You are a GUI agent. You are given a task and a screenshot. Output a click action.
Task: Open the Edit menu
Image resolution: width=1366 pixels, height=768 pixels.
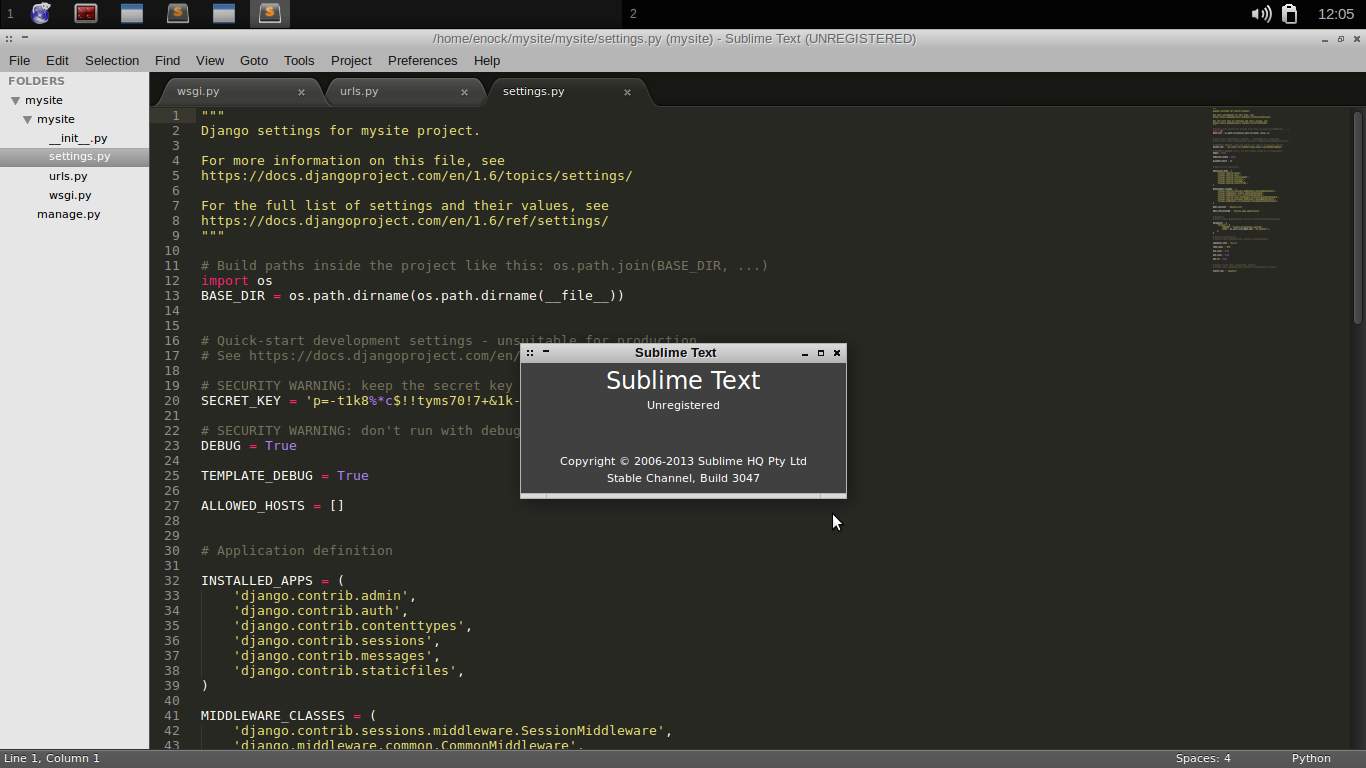(x=57, y=60)
